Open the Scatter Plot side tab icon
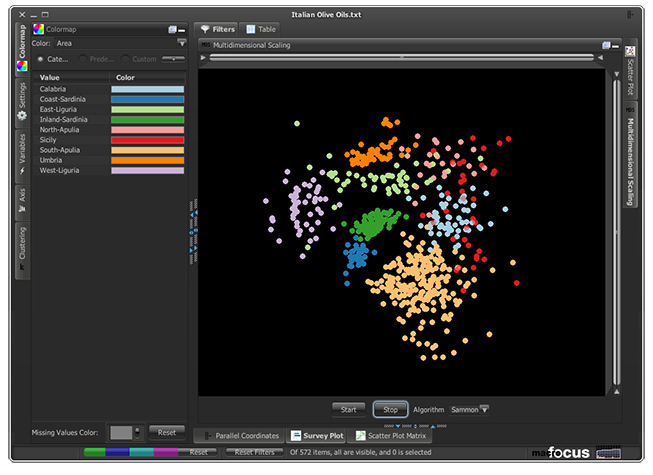The height and width of the screenshot is (475, 653). click(630, 50)
